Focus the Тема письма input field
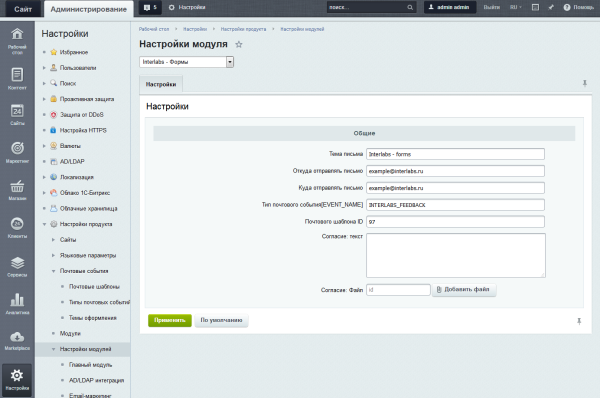The height and width of the screenshot is (398, 600). (x=455, y=154)
